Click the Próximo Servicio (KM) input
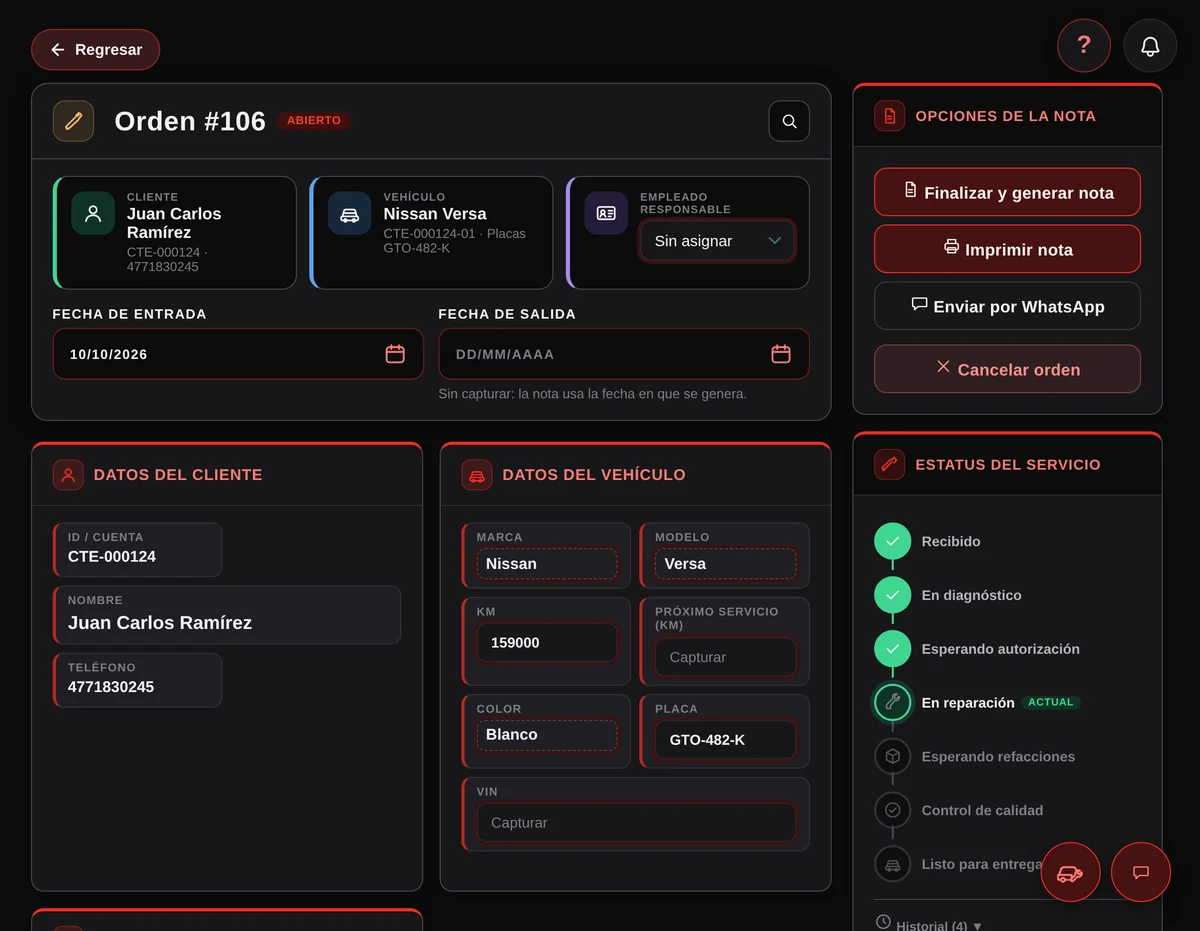The image size is (1200, 931). pyautogui.click(x=725, y=657)
